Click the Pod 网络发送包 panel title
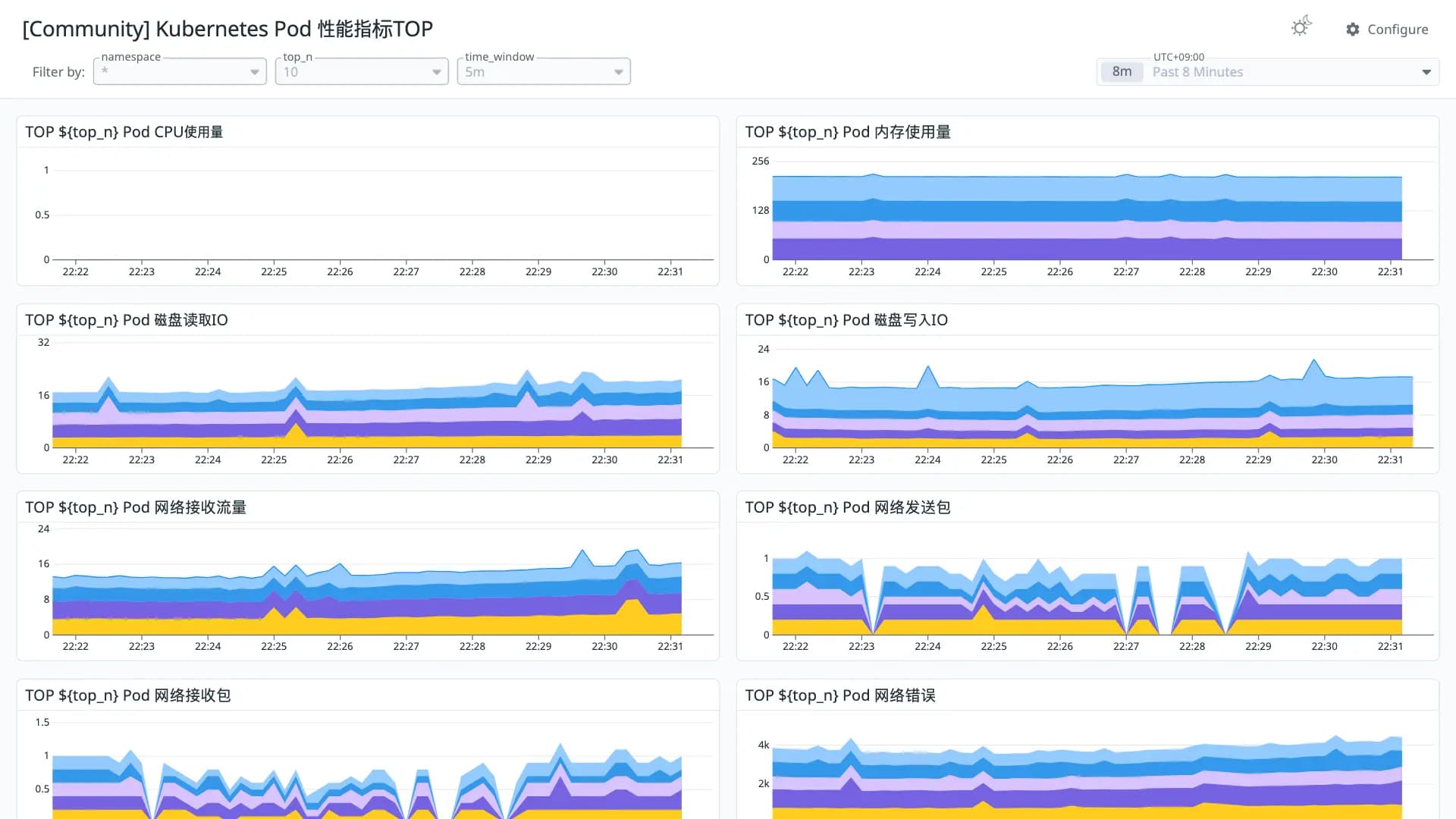 point(848,507)
